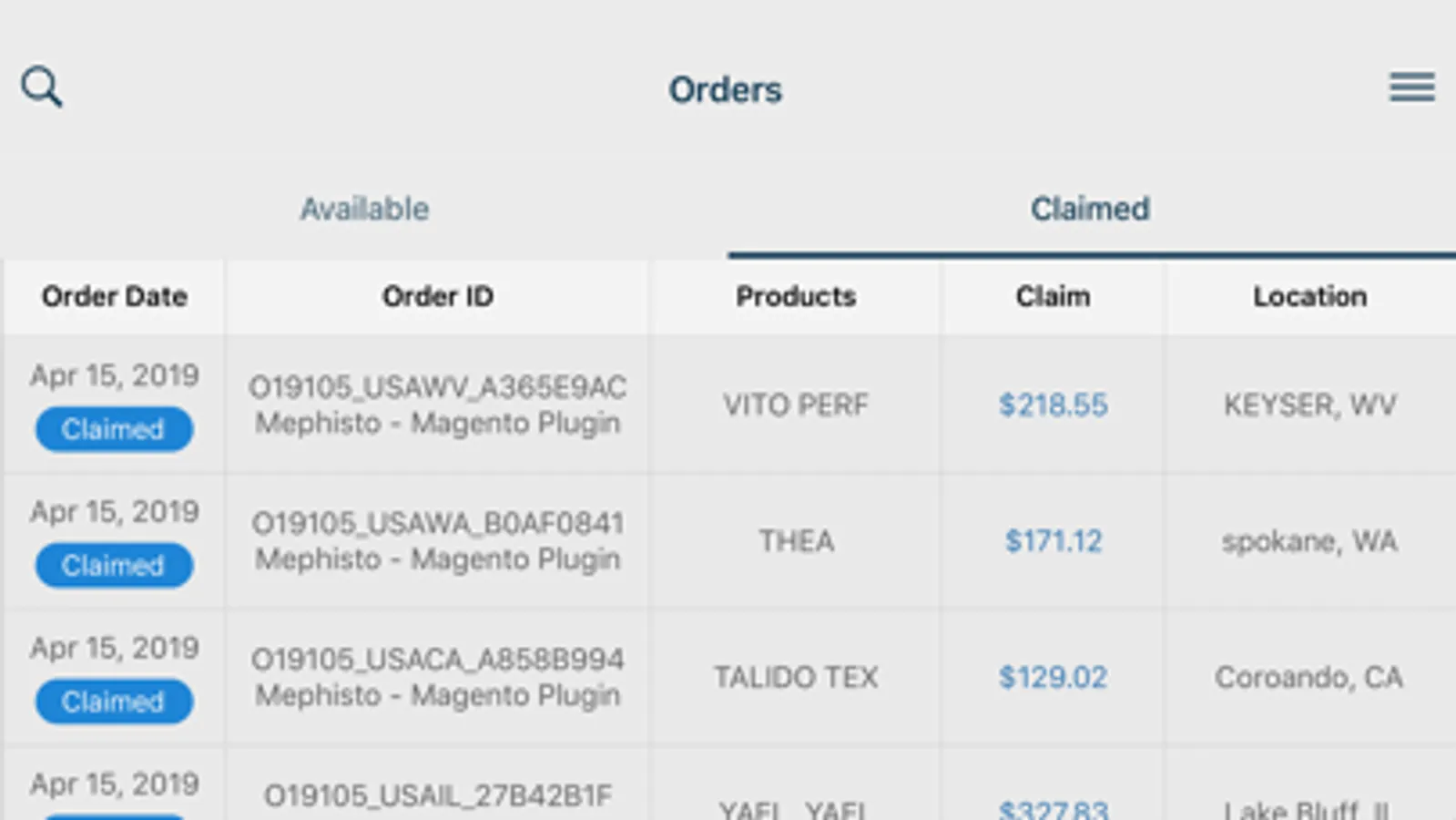The height and width of the screenshot is (820, 1456).
Task: Open the $129.02 claim amount link
Action: (1053, 677)
